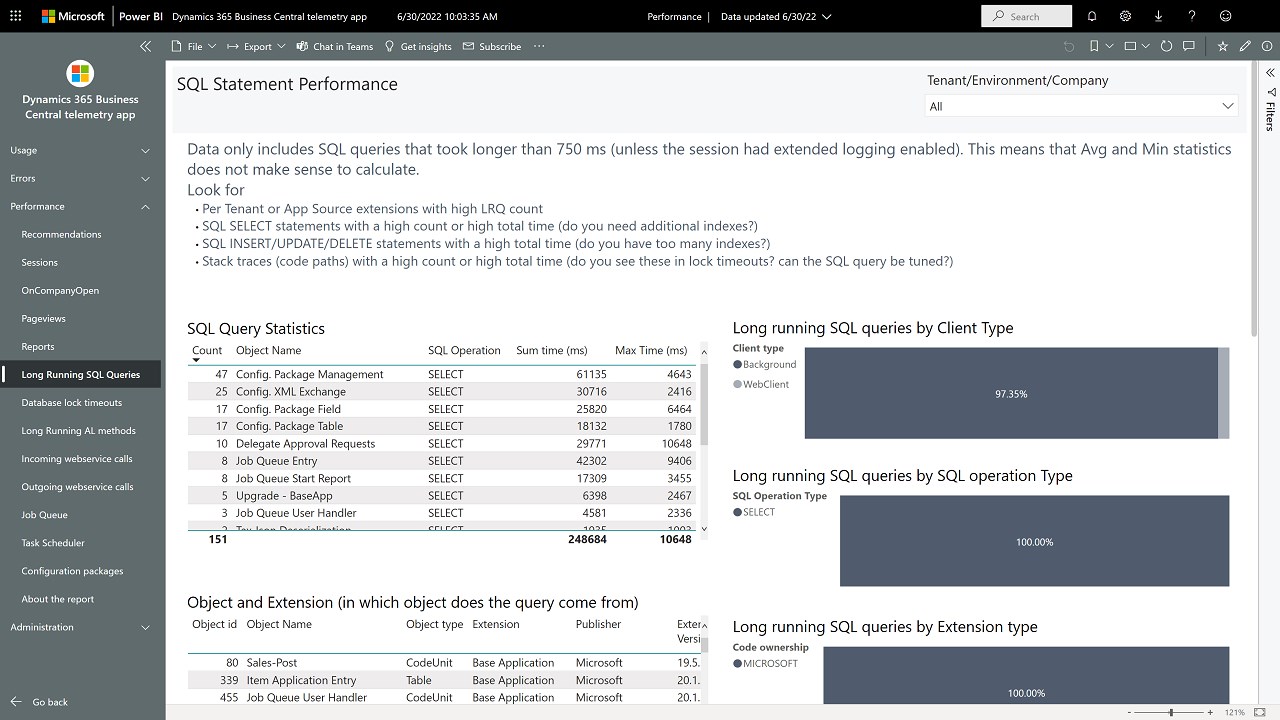This screenshot has height=720, width=1280.
Task: Open the Reports page
Action: 38,346
